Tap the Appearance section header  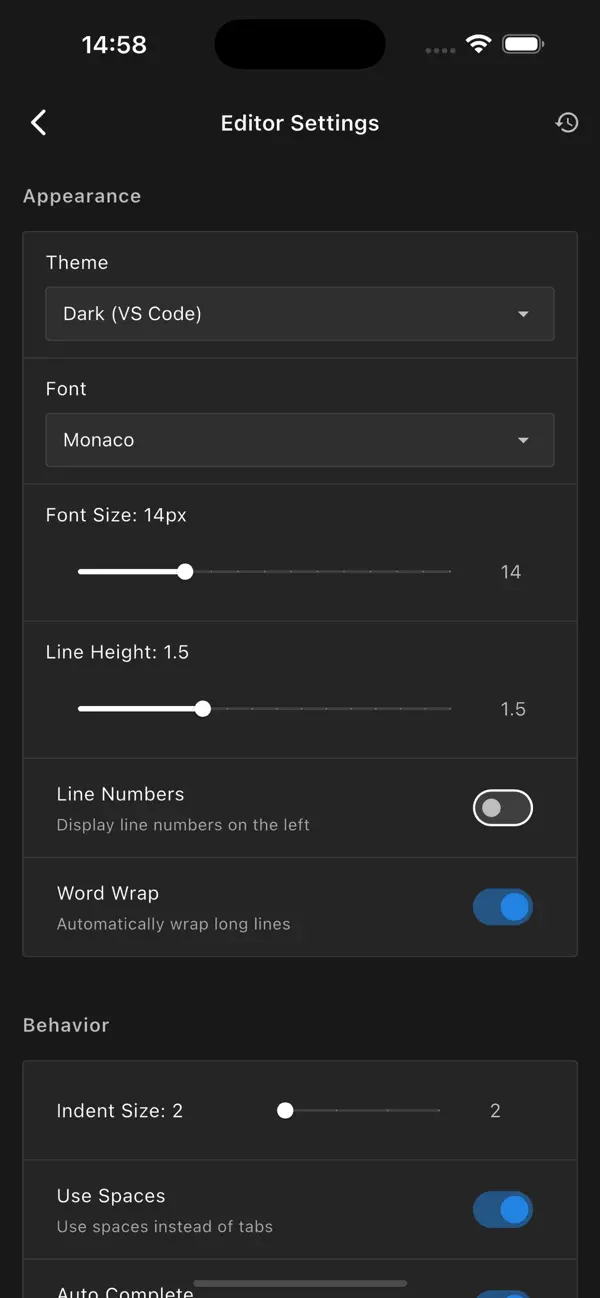click(82, 196)
